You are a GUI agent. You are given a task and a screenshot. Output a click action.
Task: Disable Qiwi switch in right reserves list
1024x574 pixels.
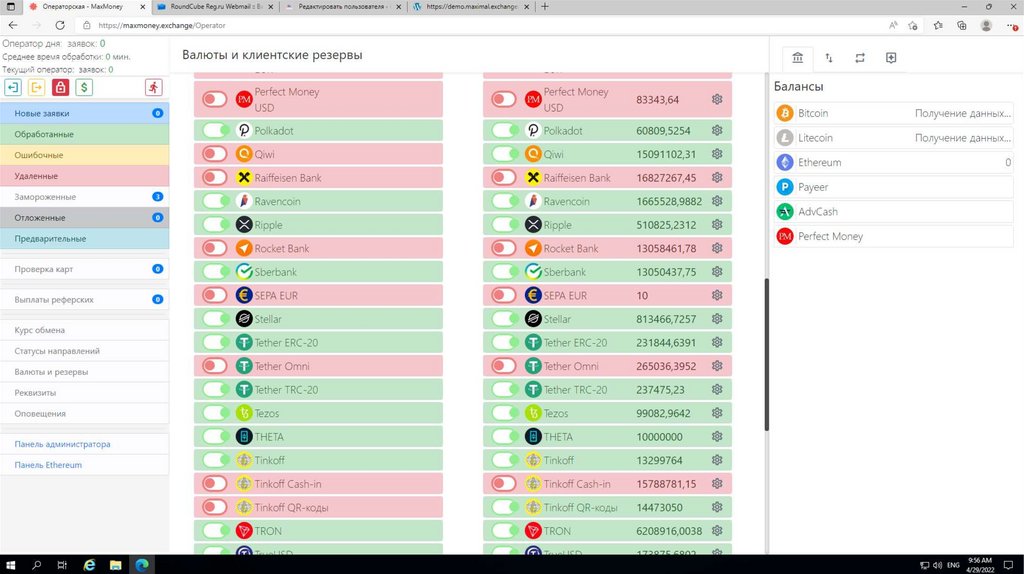click(504, 154)
